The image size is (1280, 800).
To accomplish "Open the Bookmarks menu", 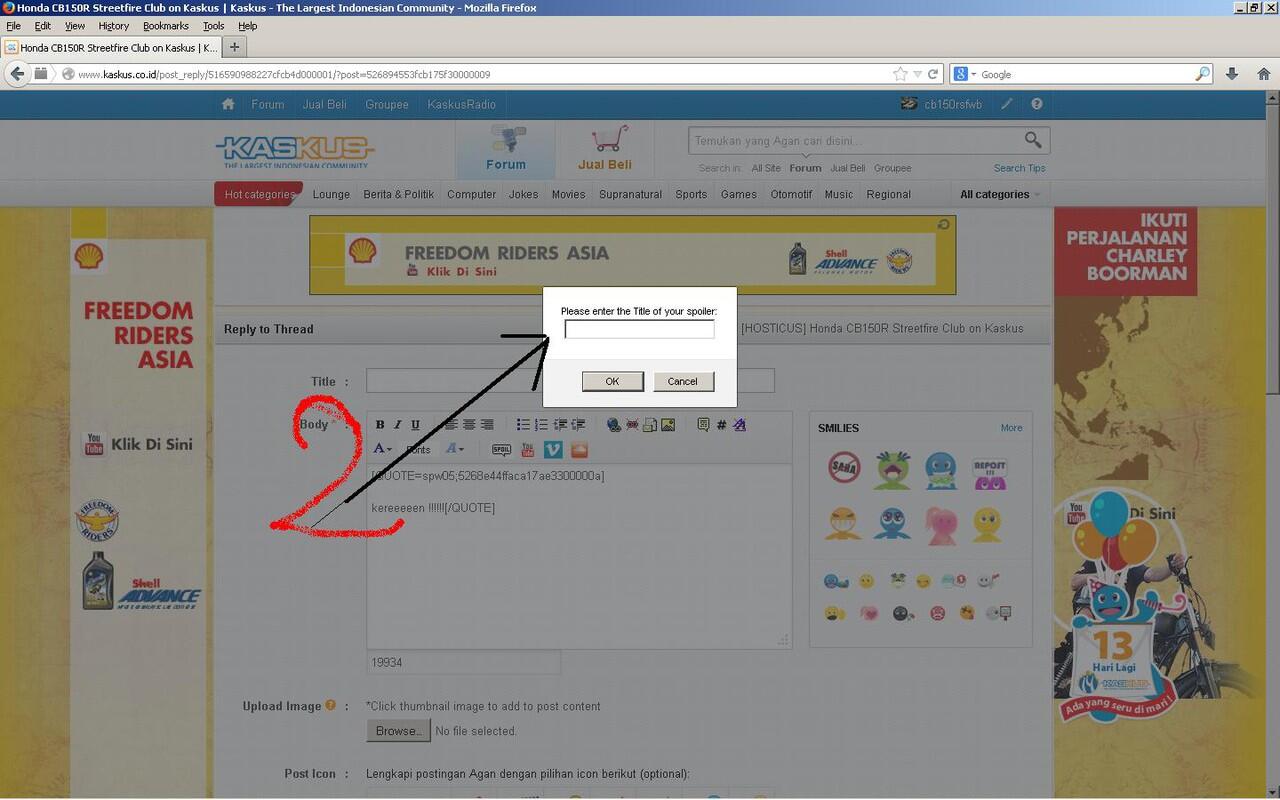I will click(166, 26).
